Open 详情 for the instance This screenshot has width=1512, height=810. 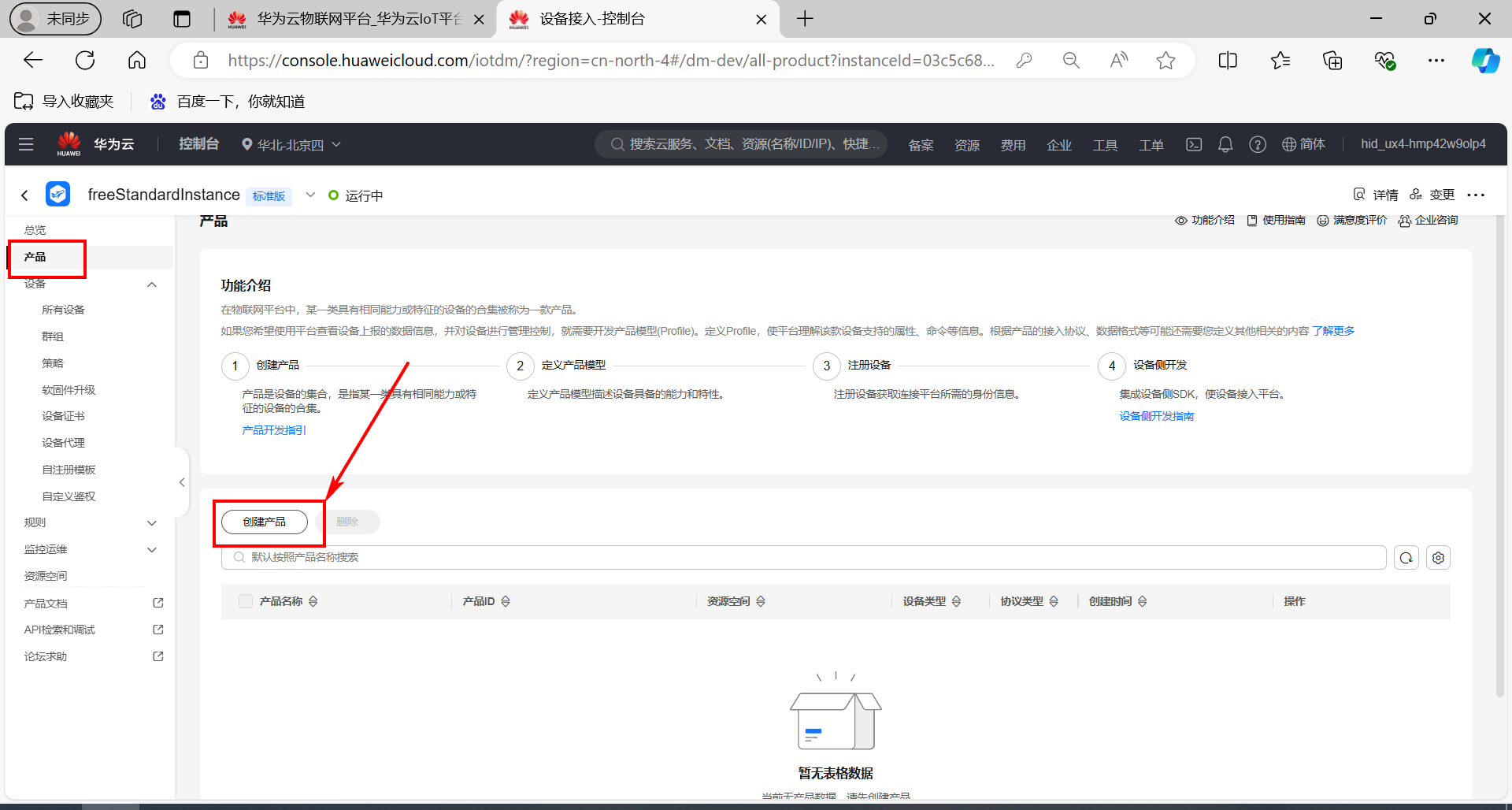1376,195
